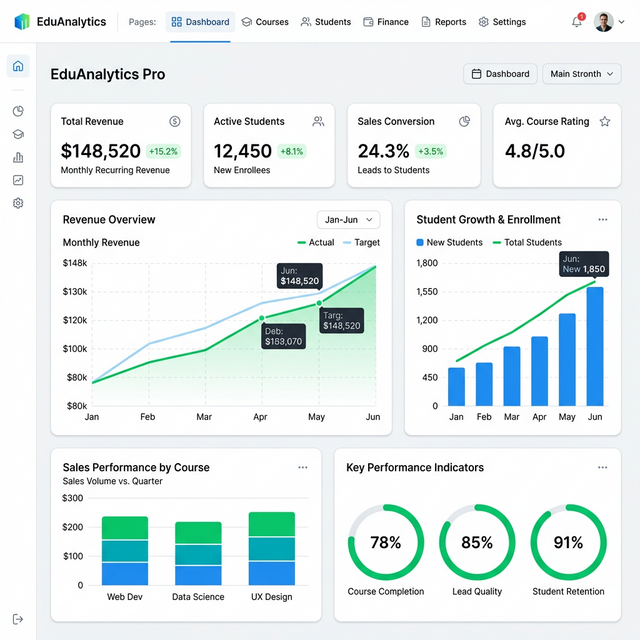640x640 pixels.
Task: Click the notification bell icon
Action: click(x=577, y=22)
